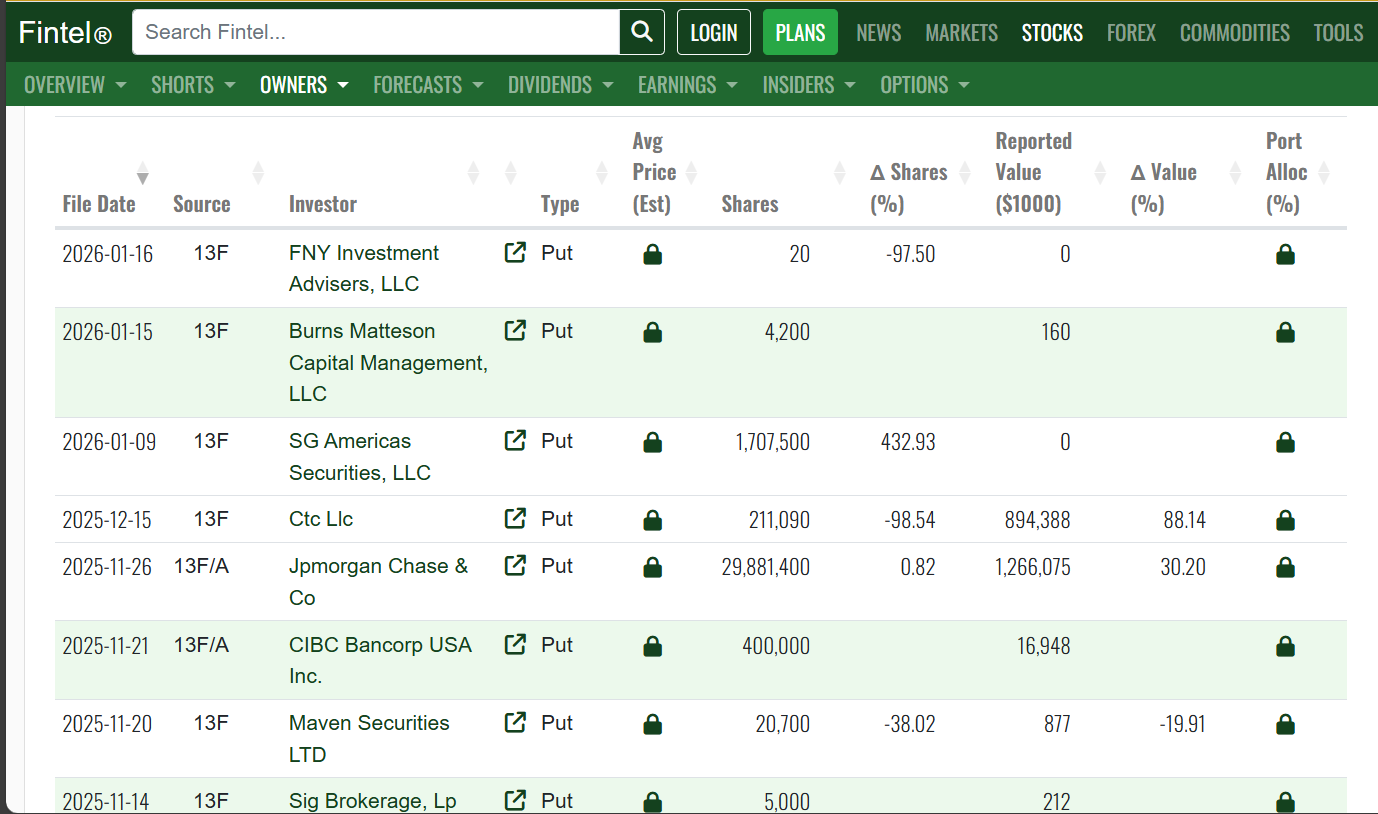Click external link icon beside Ctc Llc
The width and height of the screenshot is (1378, 814).
[515, 519]
